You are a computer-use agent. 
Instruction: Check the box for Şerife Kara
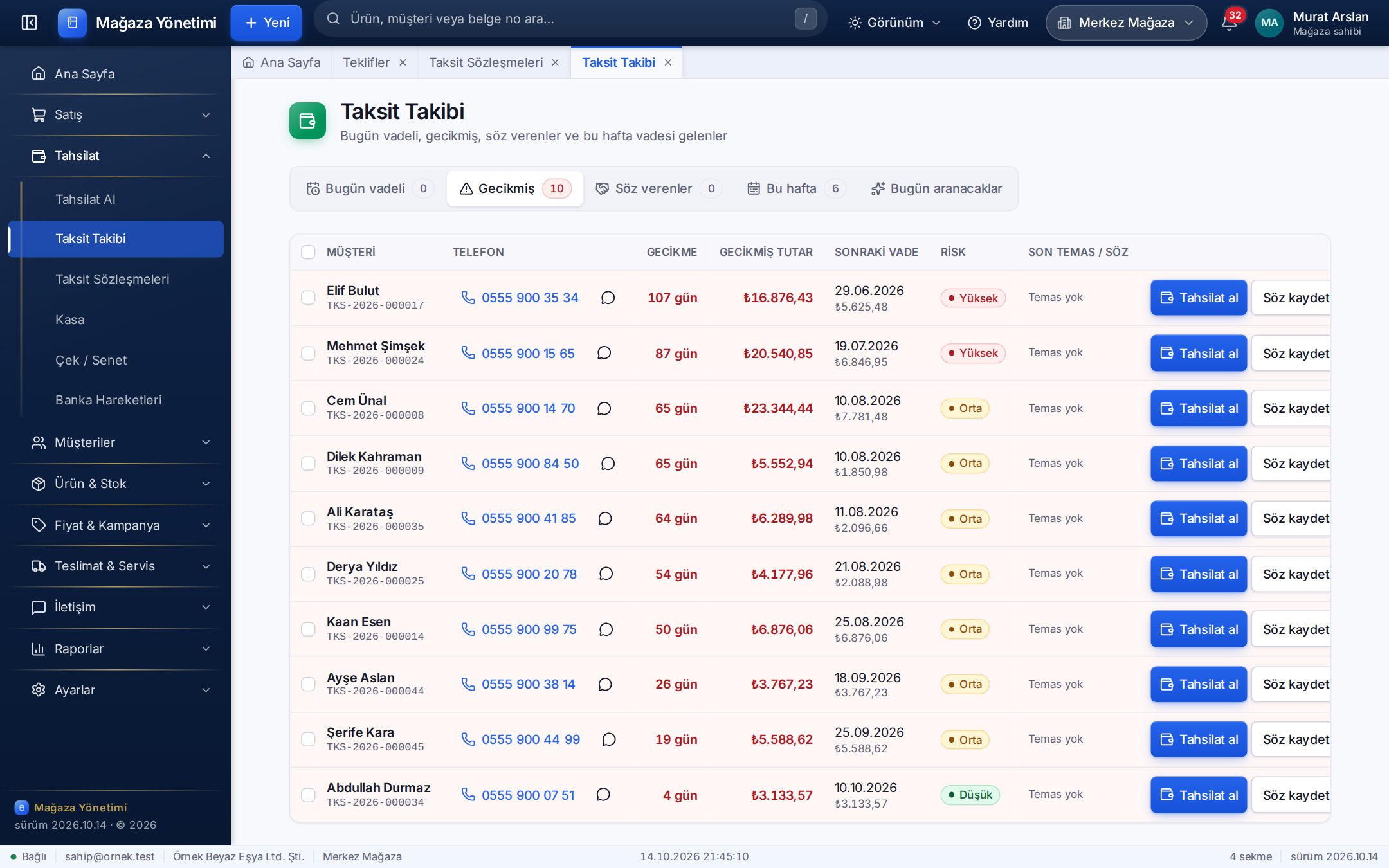click(308, 739)
